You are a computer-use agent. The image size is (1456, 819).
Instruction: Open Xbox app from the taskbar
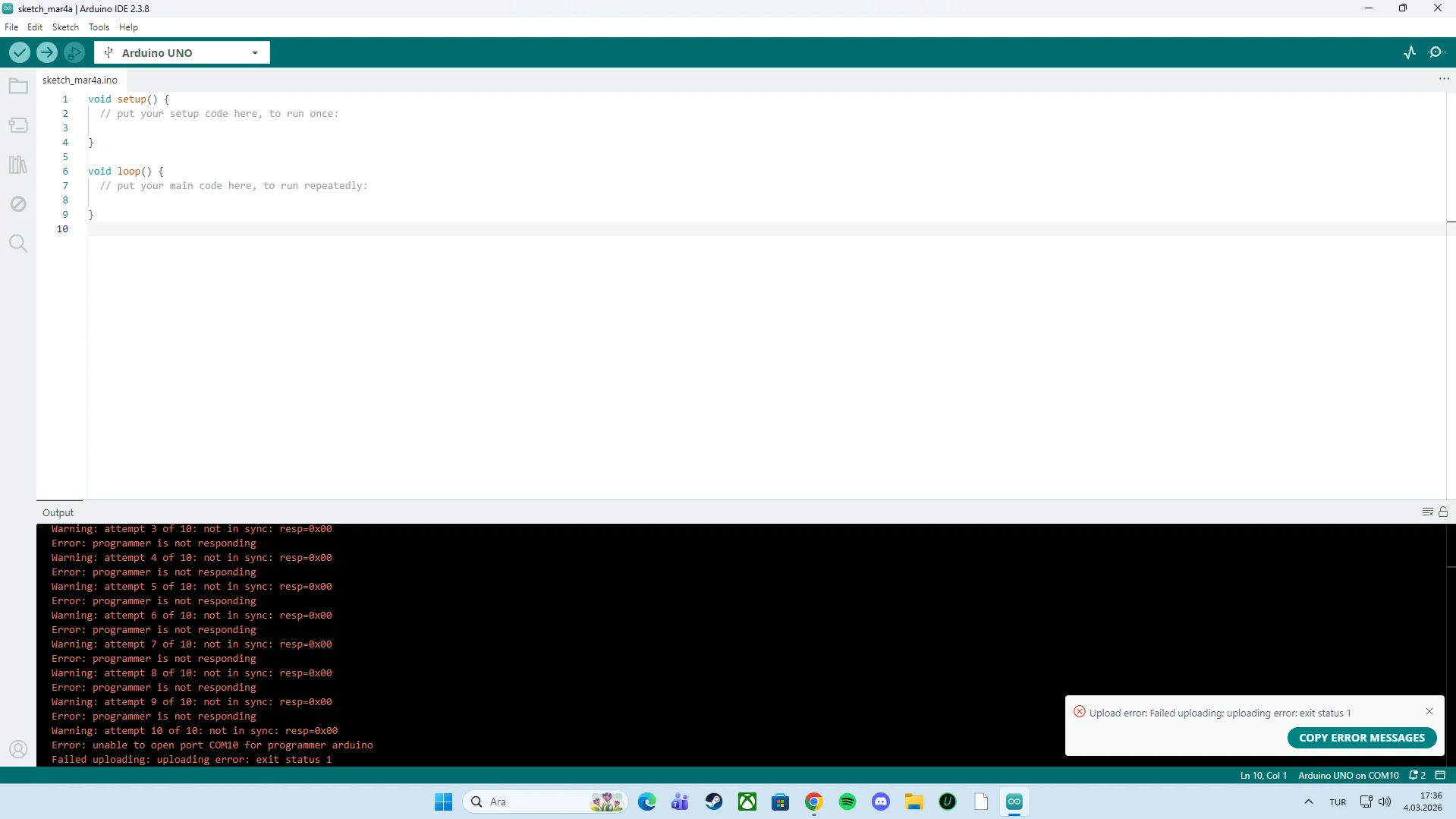click(x=747, y=802)
